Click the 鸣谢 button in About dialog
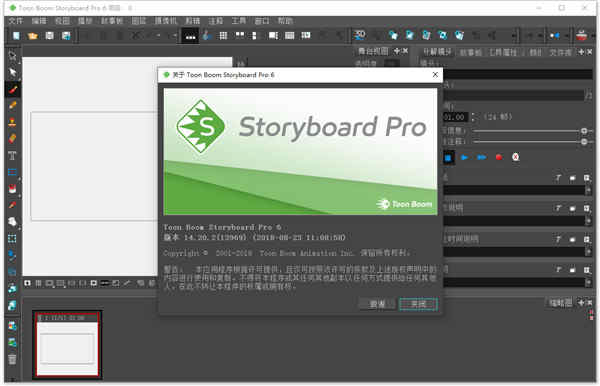Image resolution: width=600 pixels, height=386 pixels. point(377,304)
